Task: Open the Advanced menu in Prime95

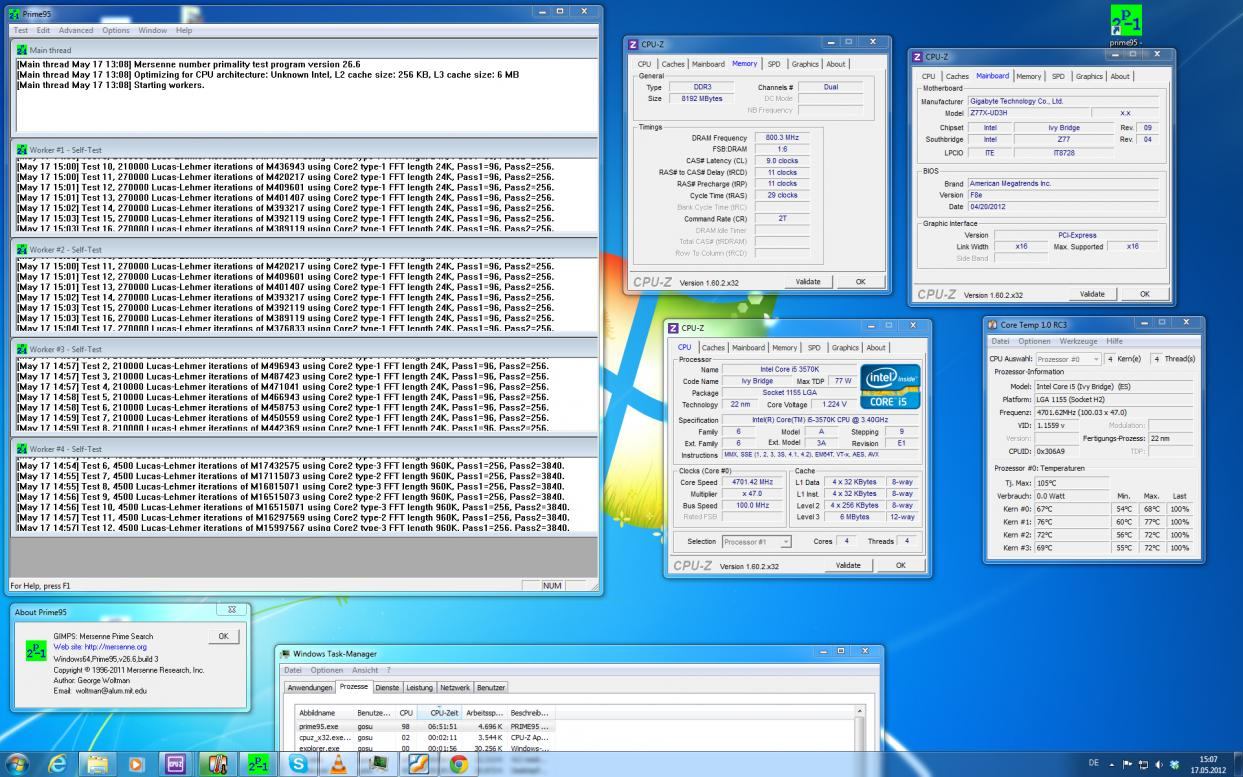Action: coord(76,30)
